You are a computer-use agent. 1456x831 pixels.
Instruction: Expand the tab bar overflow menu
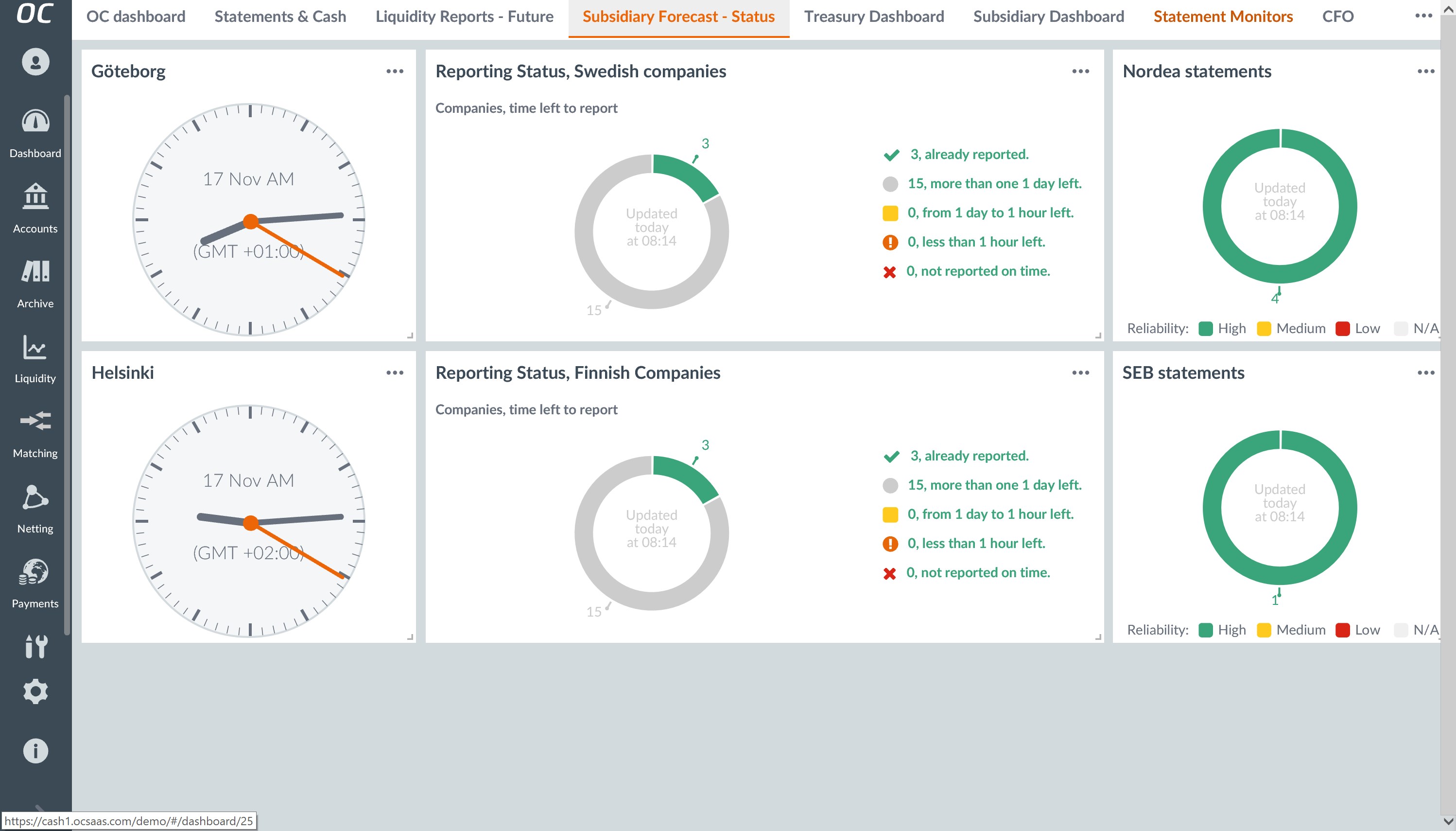tap(1423, 16)
